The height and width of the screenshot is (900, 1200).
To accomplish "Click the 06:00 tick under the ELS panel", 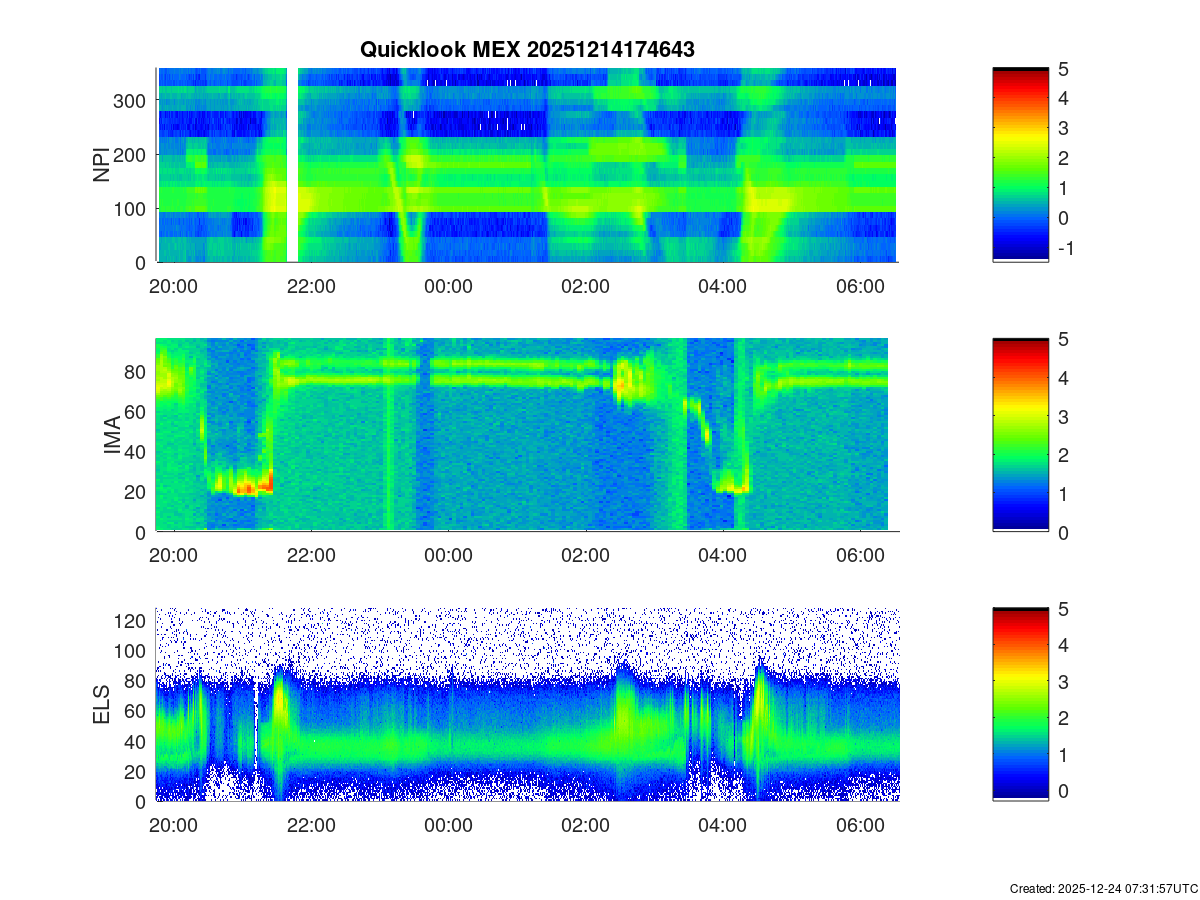I will point(860,826).
